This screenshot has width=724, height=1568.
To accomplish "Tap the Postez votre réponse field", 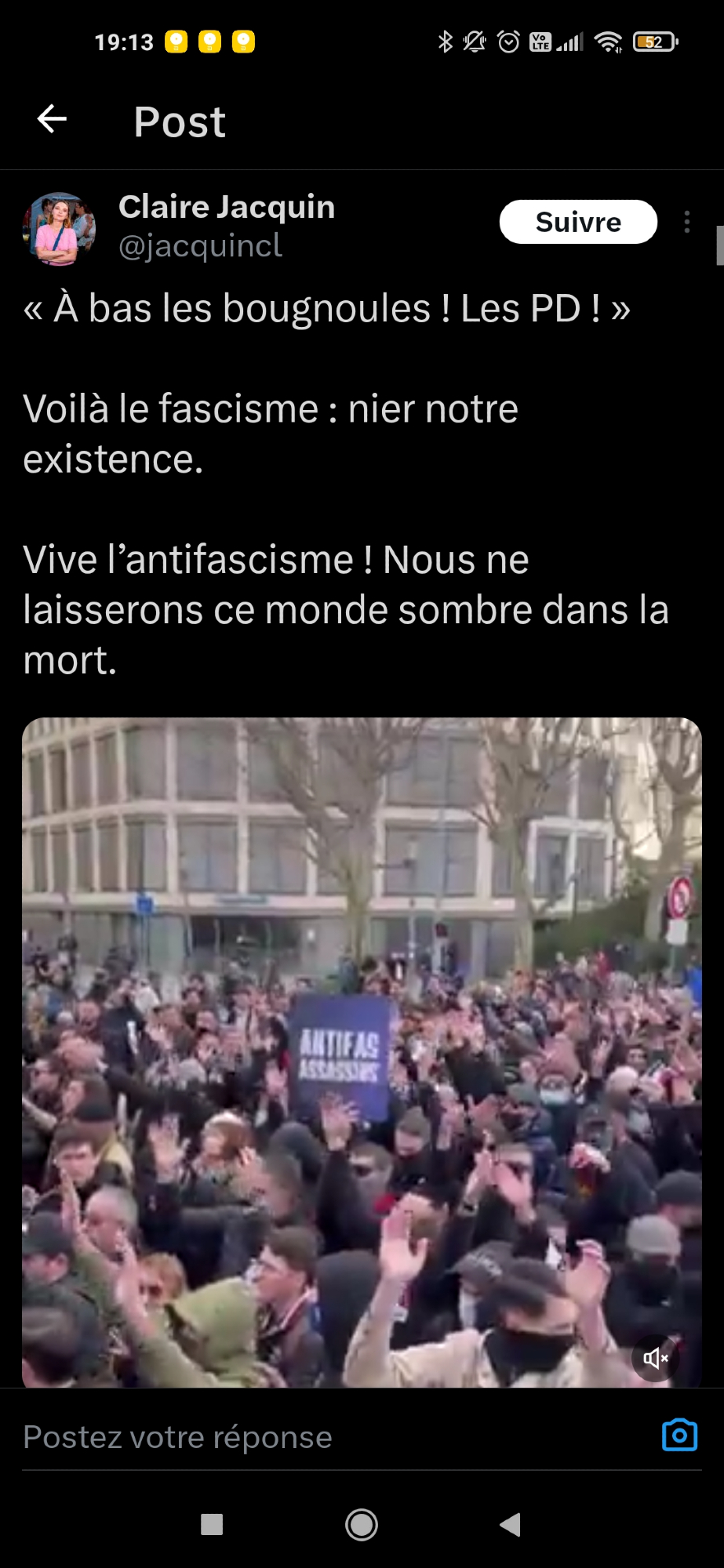I will coord(337,1437).
